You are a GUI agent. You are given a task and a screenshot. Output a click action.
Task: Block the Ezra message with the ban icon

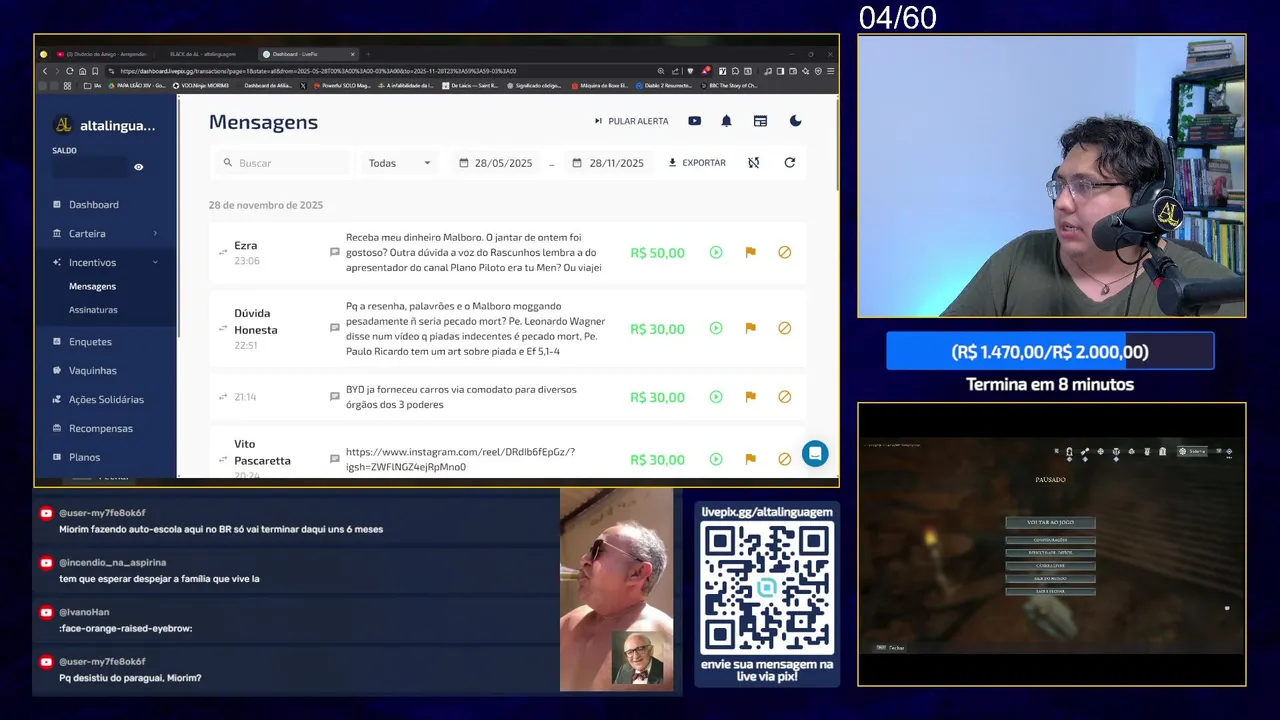[784, 253]
